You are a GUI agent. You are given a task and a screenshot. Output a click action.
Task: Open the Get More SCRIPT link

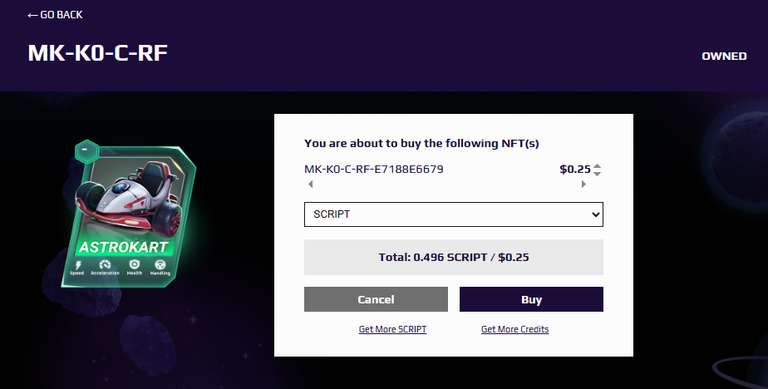[392, 329]
